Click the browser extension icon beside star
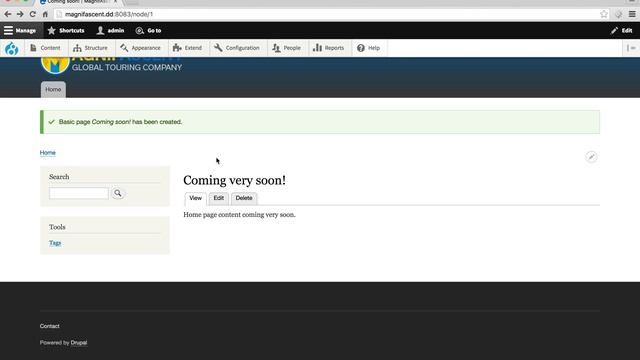 [x=618, y=14]
